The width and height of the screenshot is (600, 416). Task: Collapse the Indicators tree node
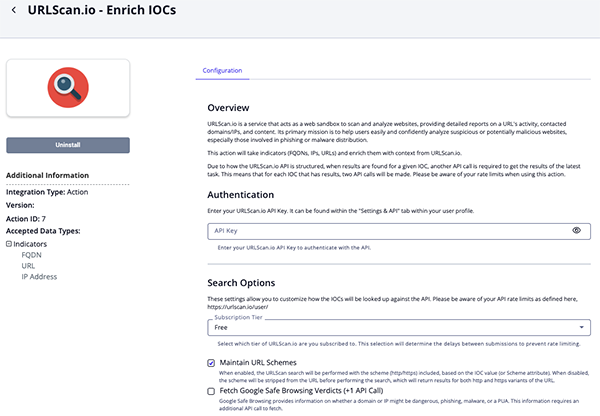[9, 244]
